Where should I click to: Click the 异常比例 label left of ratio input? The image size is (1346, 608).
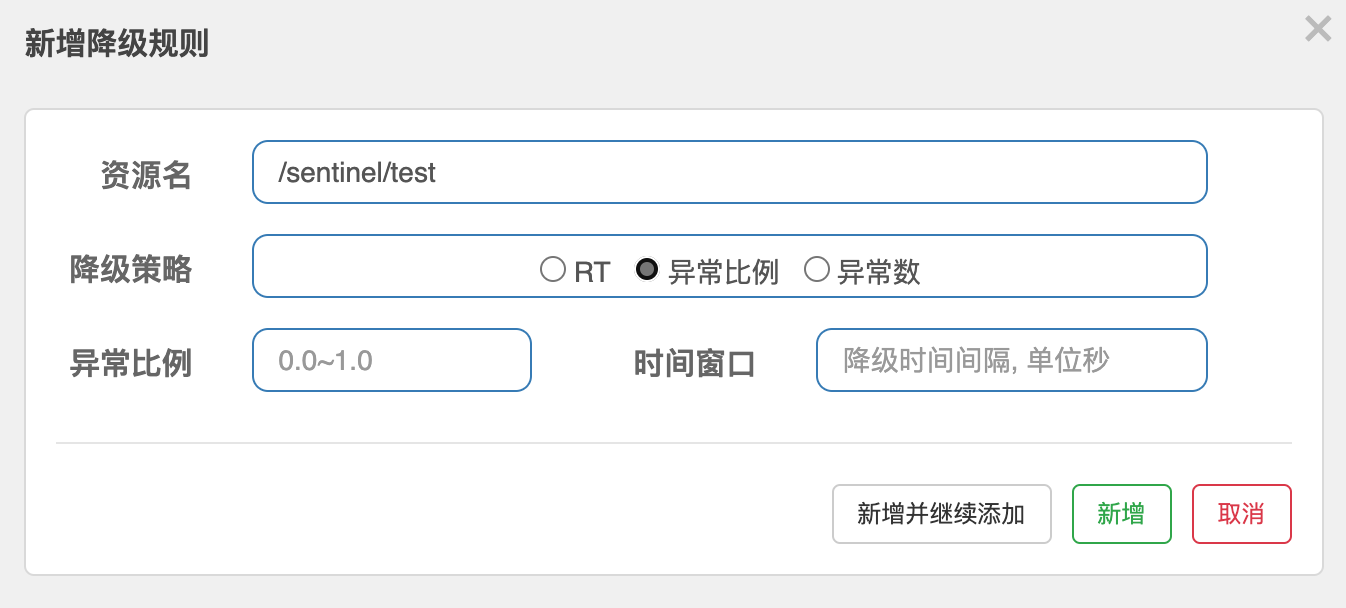tap(130, 362)
